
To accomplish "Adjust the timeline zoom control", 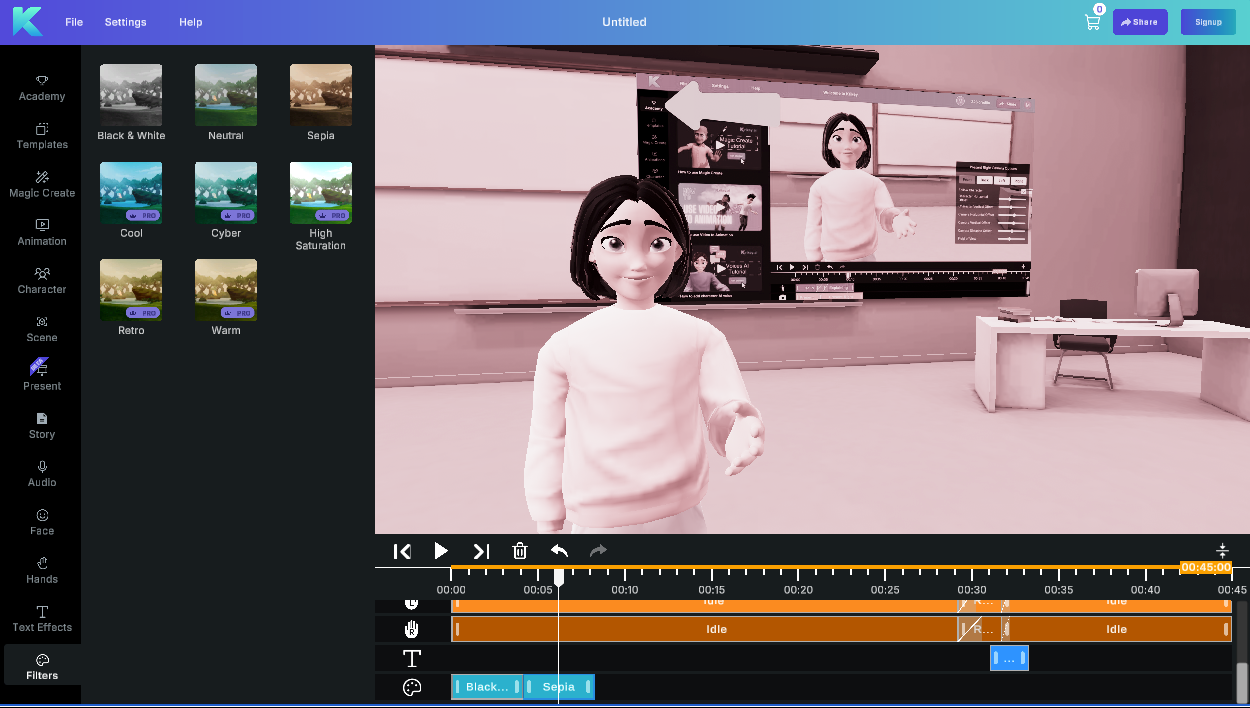I will 1222,550.
